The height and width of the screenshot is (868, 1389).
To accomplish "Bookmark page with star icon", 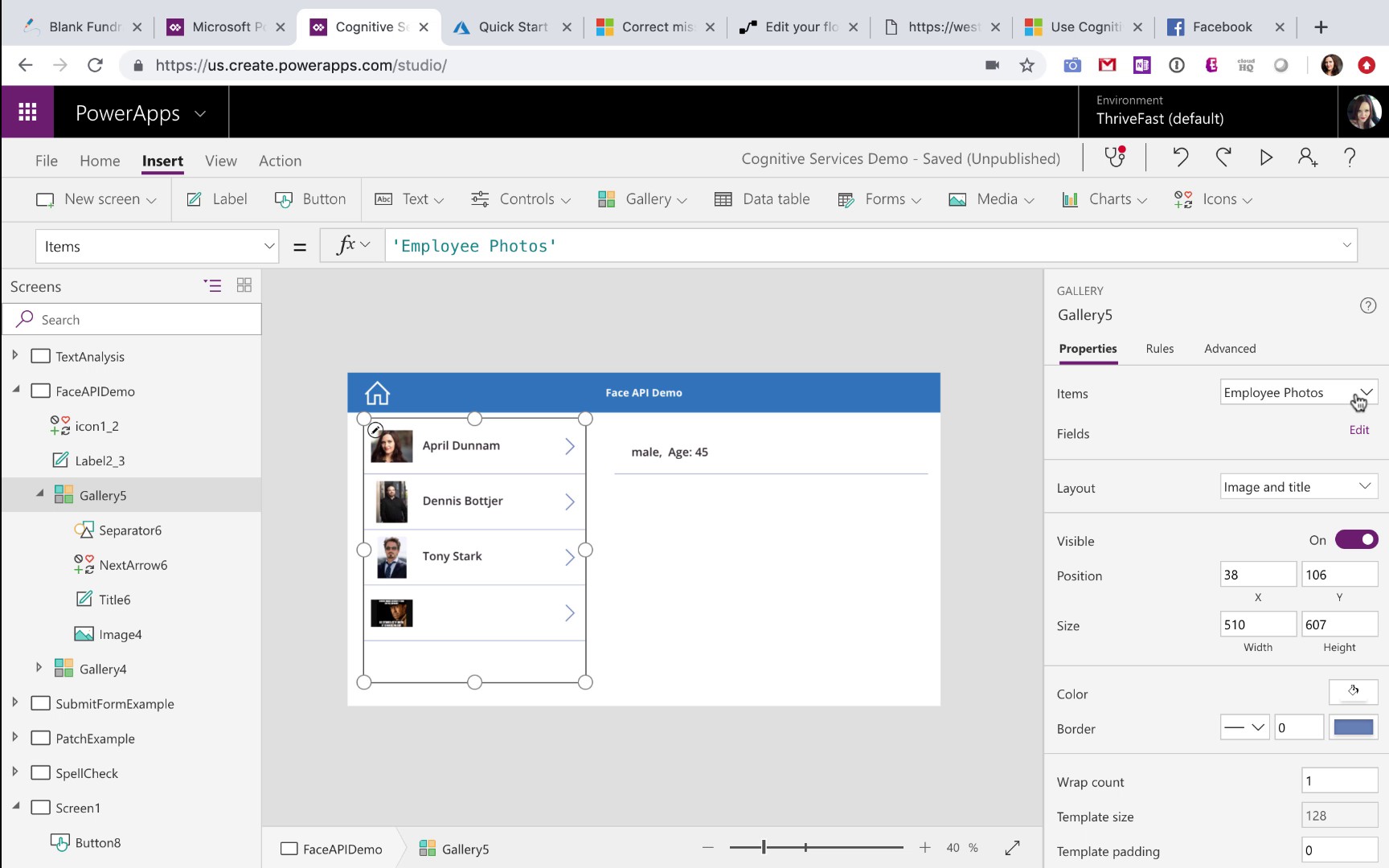I will [1026, 65].
